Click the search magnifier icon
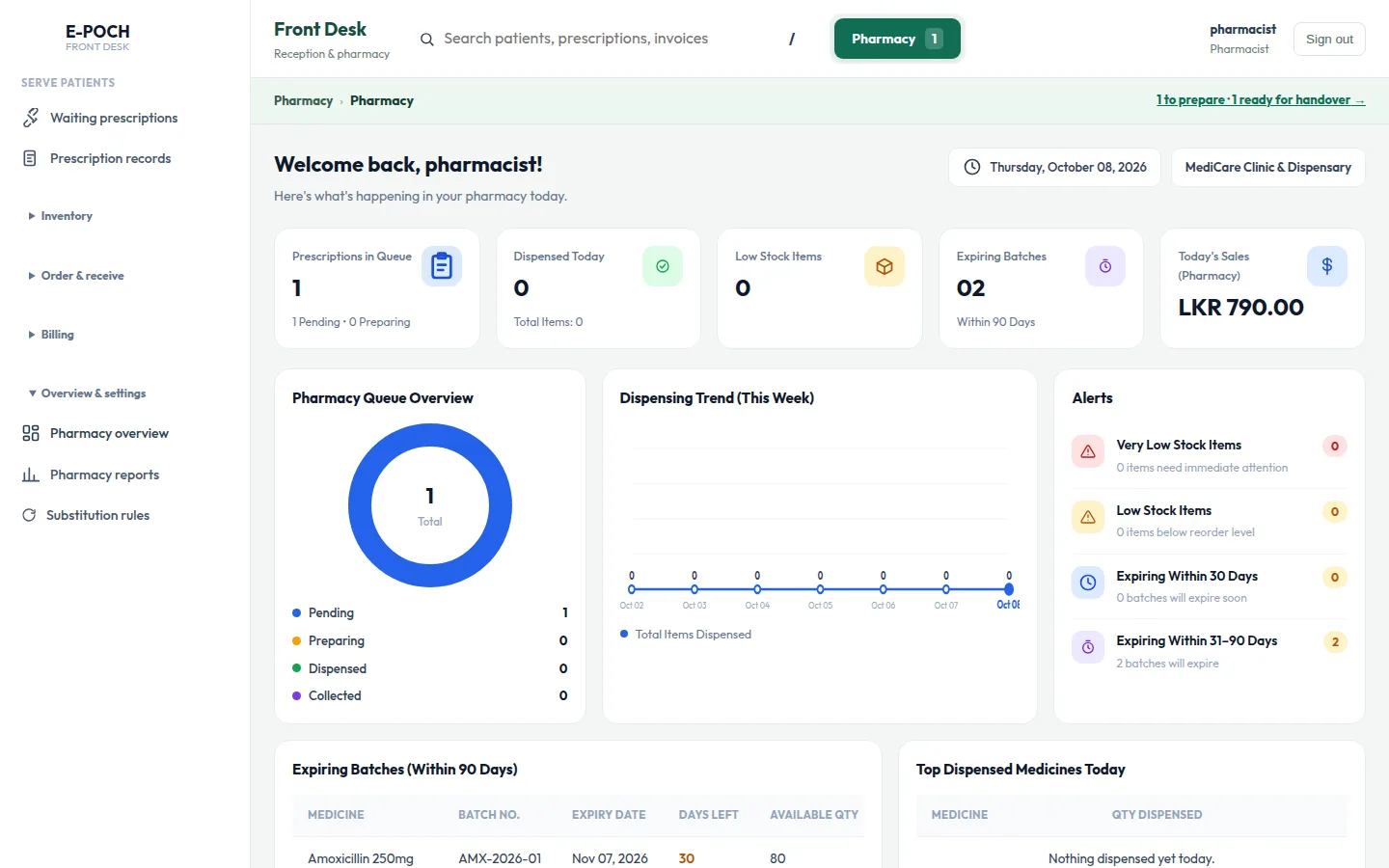Viewport: 1389px width, 868px height. (x=426, y=40)
